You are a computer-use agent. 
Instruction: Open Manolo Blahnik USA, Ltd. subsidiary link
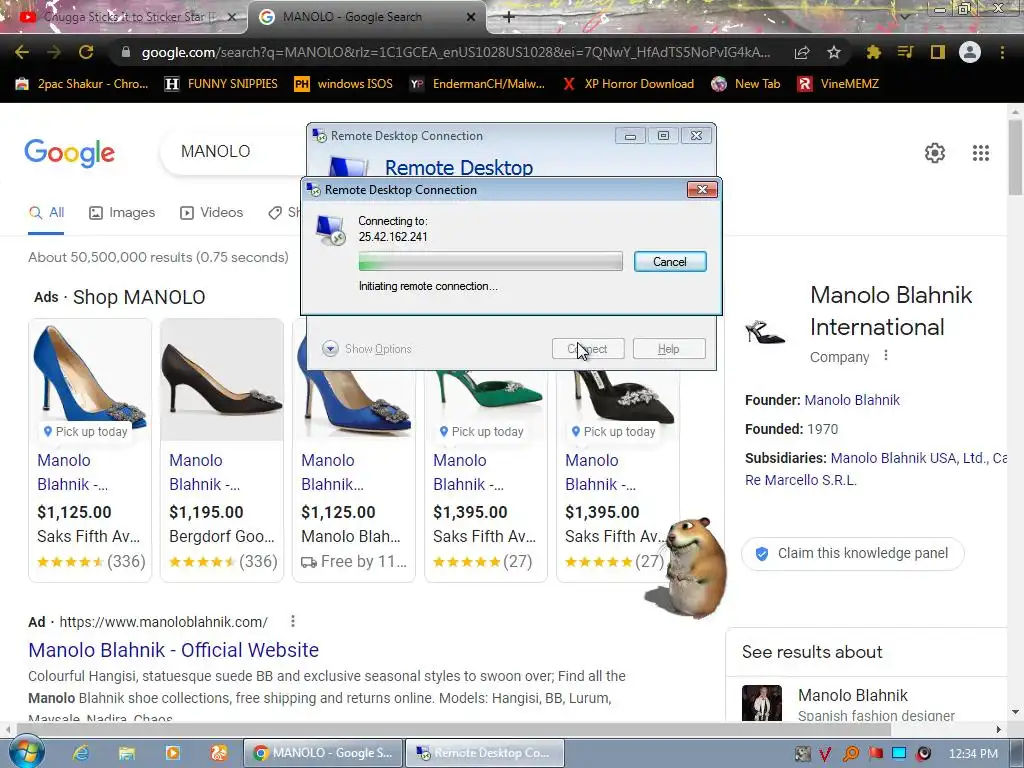tap(908, 458)
